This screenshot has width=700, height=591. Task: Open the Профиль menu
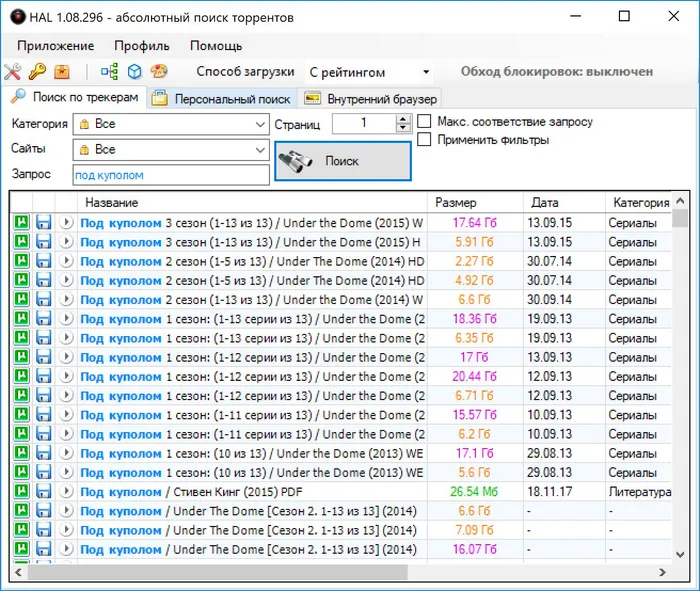[x=142, y=46]
